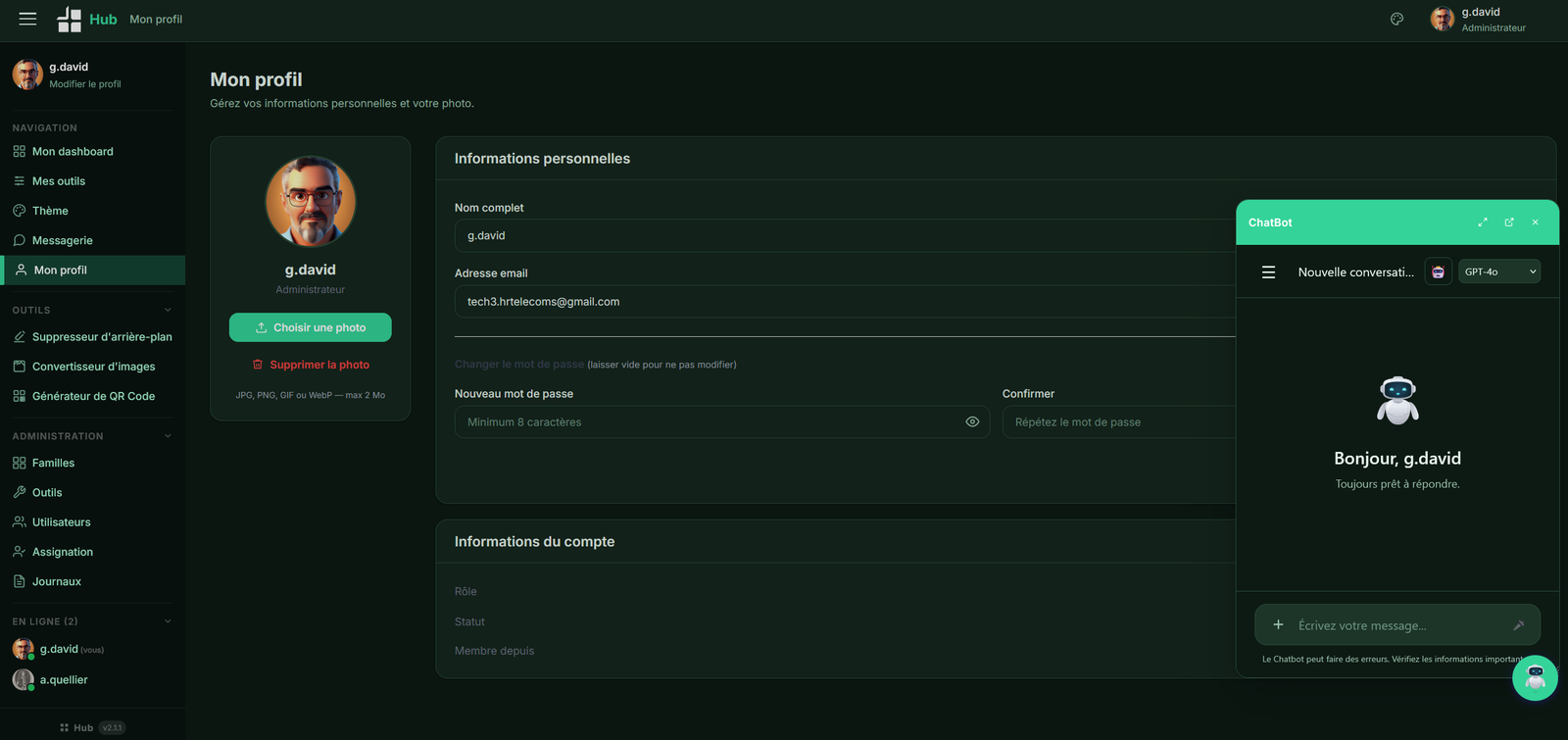Show password with the eye icon
The height and width of the screenshot is (740, 1568).
click(x=972, y=421)
